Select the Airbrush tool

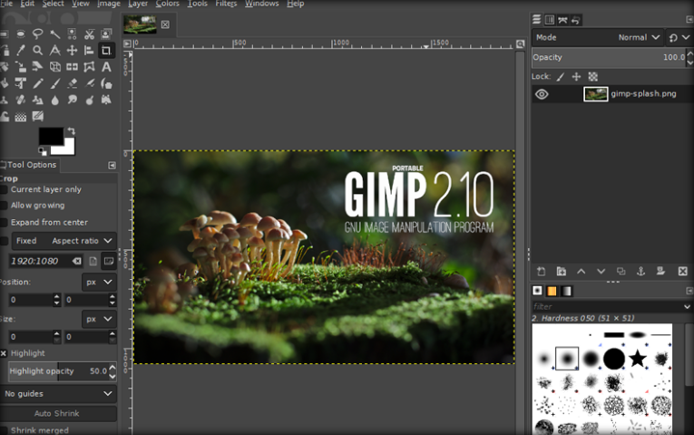point(89,83)
